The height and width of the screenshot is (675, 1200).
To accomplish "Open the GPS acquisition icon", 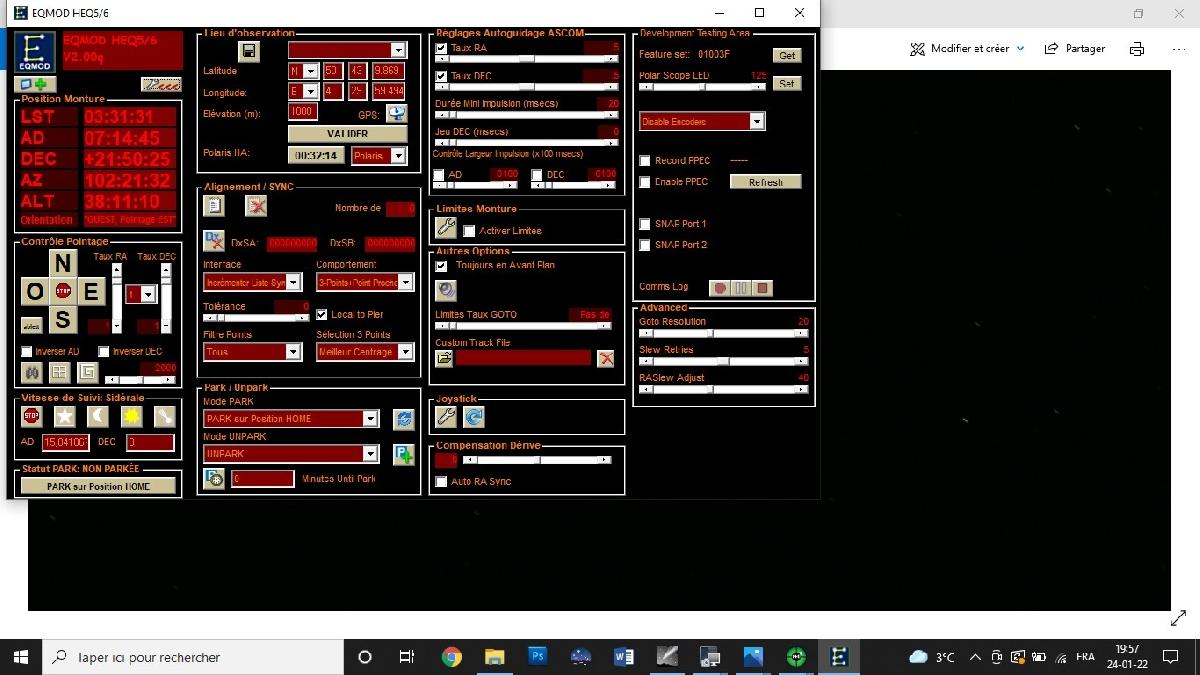I will pos(396,114).
